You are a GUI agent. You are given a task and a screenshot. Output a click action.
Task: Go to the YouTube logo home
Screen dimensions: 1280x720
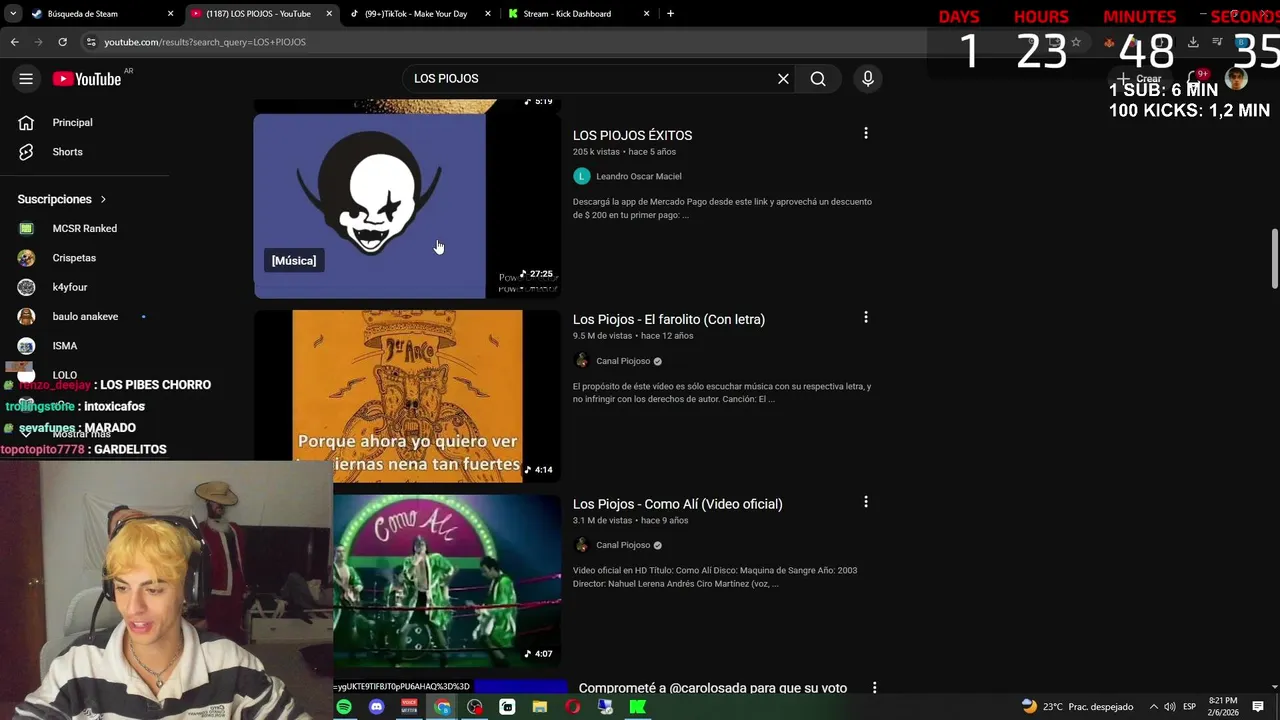[87, 79]
